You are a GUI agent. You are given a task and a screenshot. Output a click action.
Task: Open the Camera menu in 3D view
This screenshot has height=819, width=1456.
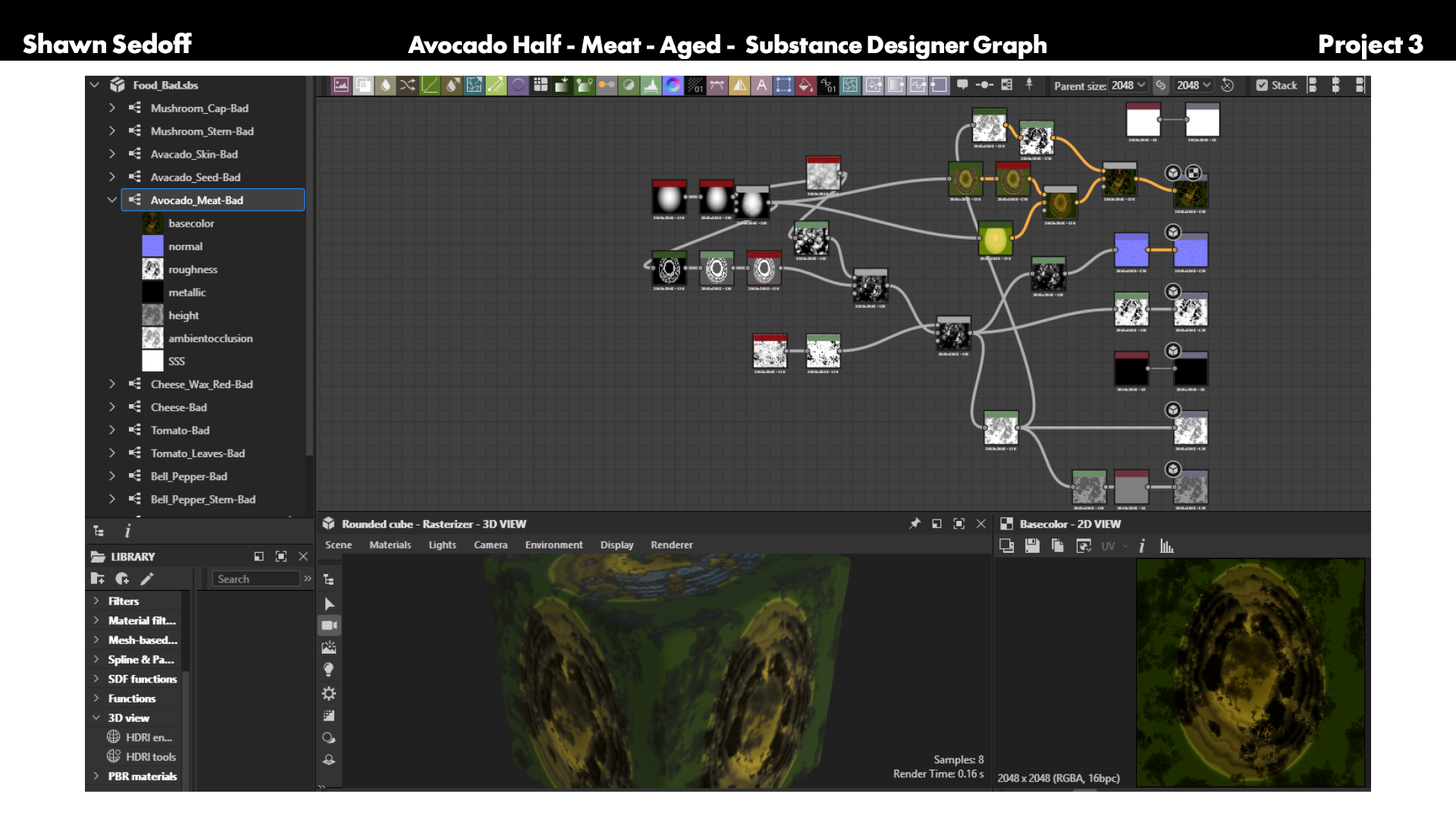click(x=491, y=544)
